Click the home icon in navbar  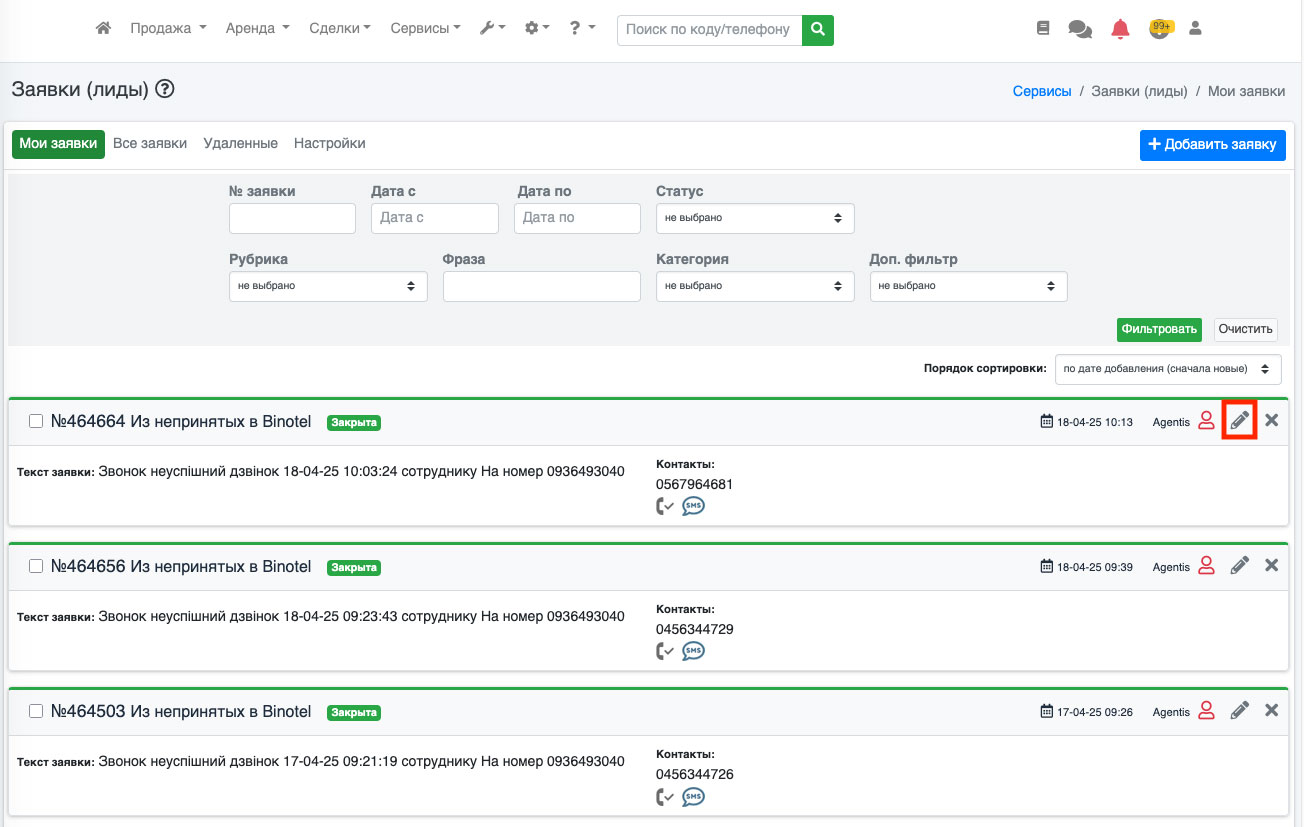(x=103, y=29)
